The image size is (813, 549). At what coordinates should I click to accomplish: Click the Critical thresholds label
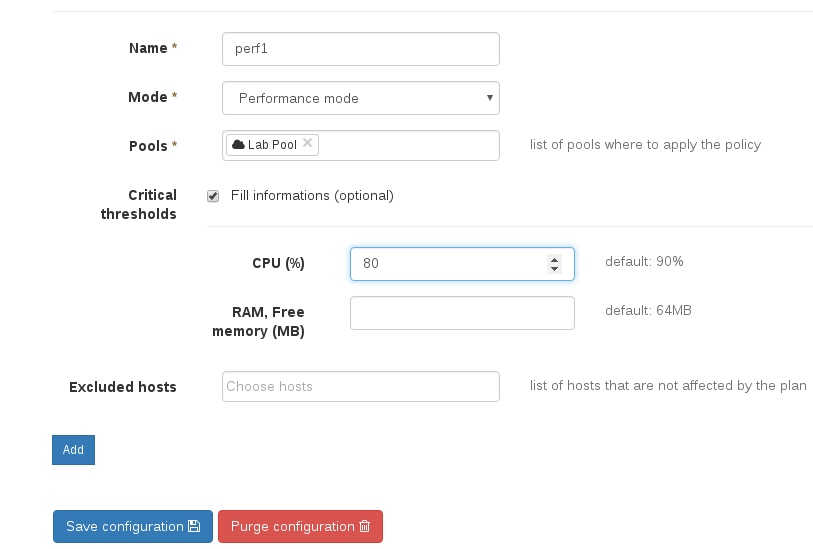tap(140, 204)
